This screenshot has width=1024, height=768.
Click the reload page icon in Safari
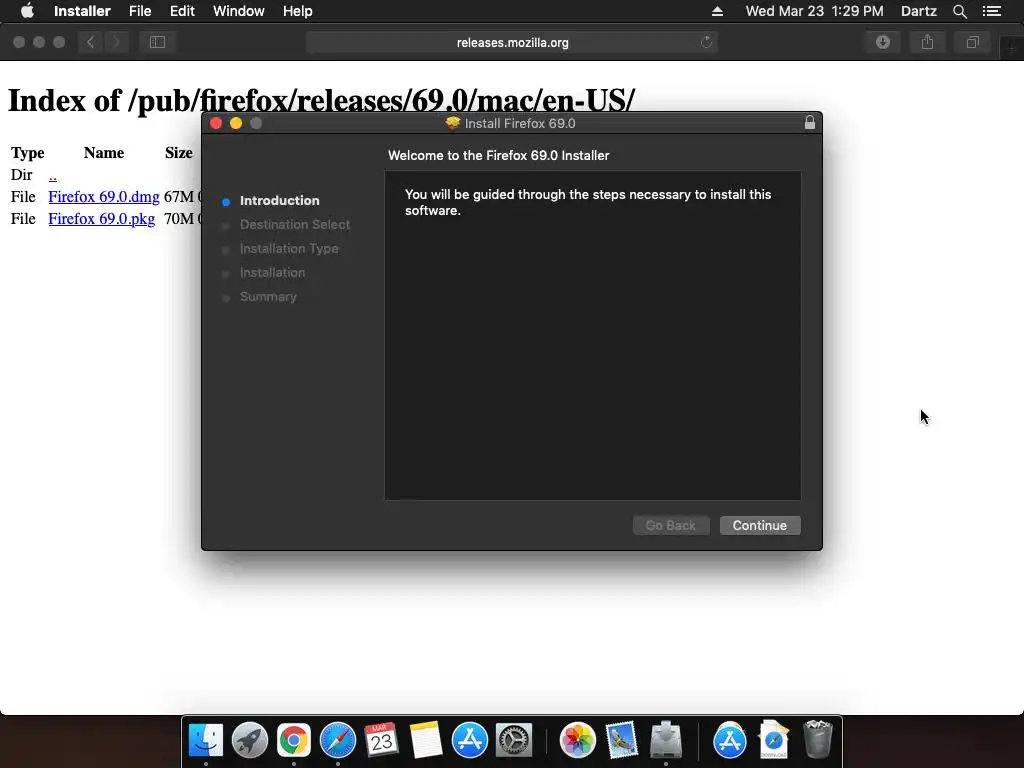706,42
